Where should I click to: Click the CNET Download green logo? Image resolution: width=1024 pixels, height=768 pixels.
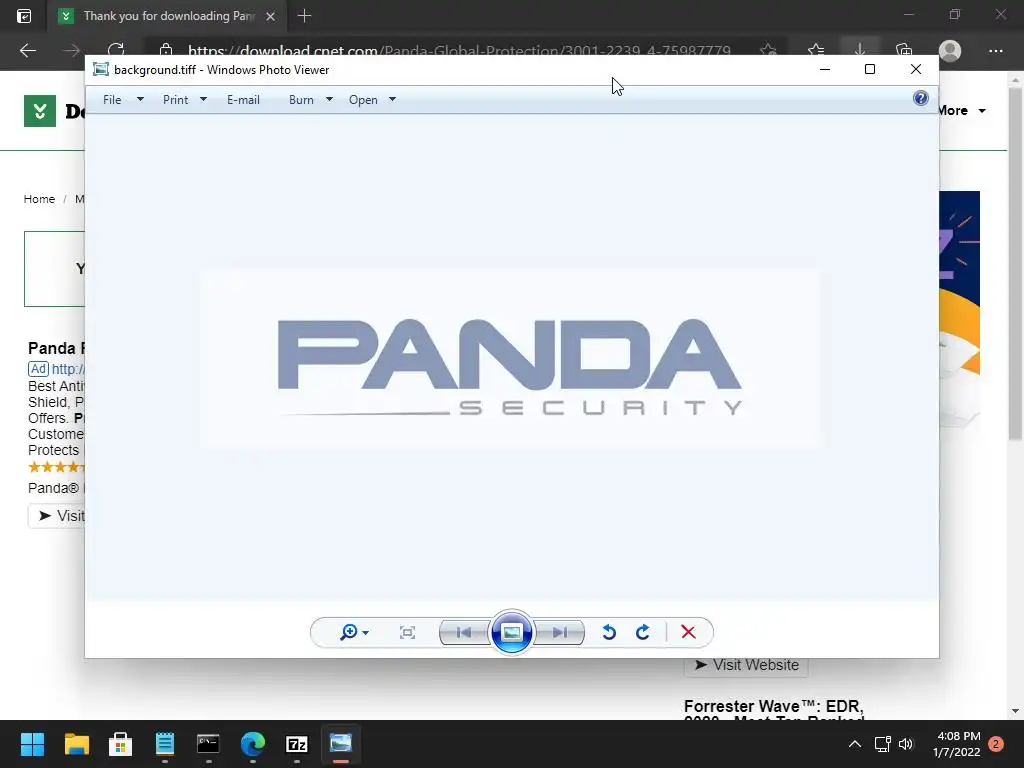tap(40, 111)
